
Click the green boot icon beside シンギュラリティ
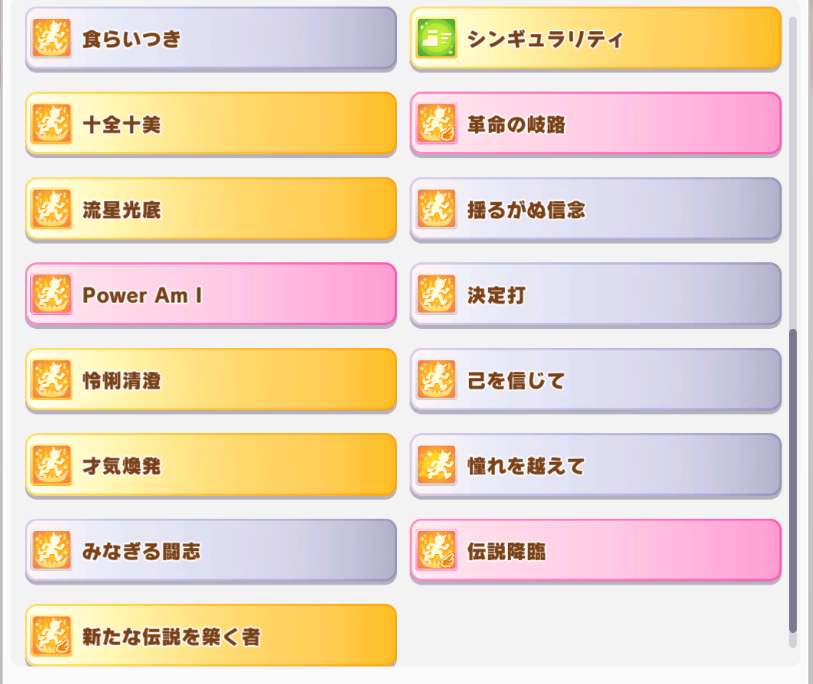[x=436, y=38]
